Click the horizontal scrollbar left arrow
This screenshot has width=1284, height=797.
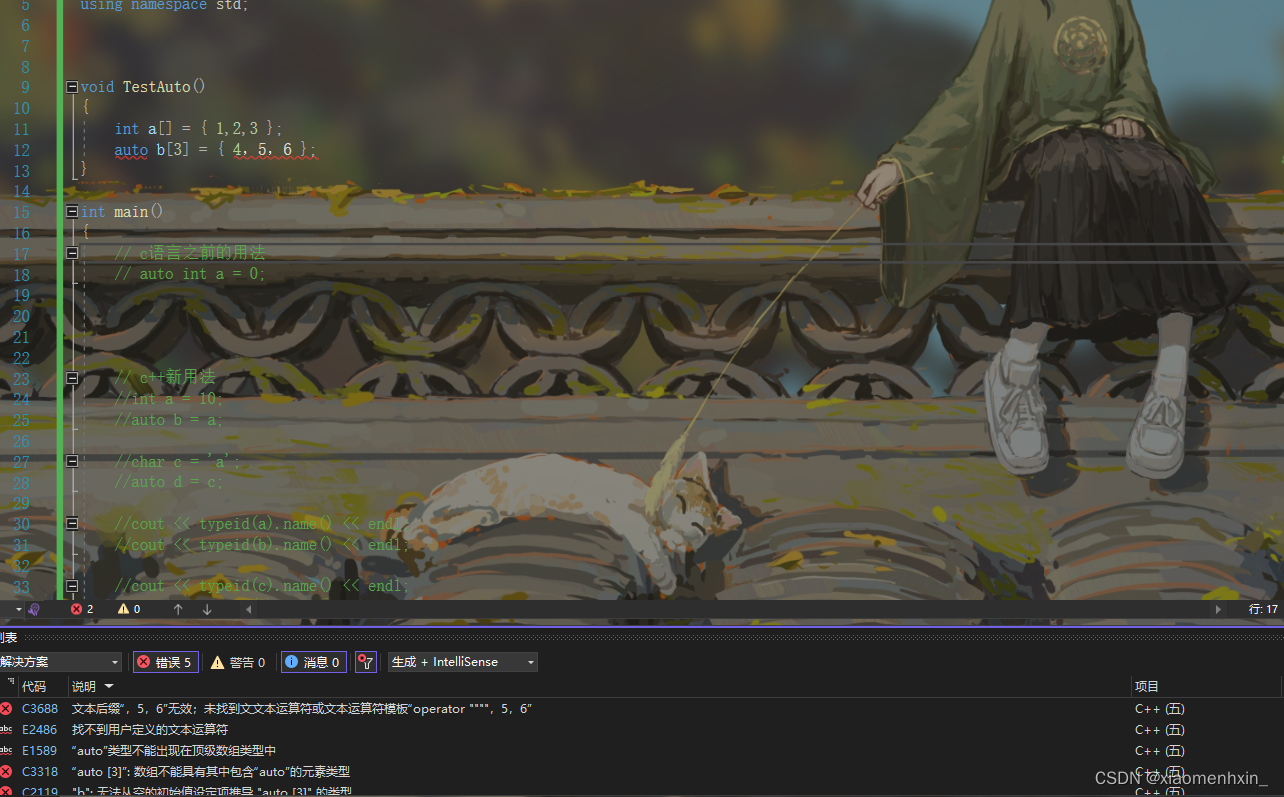click(x=248, y=609)
